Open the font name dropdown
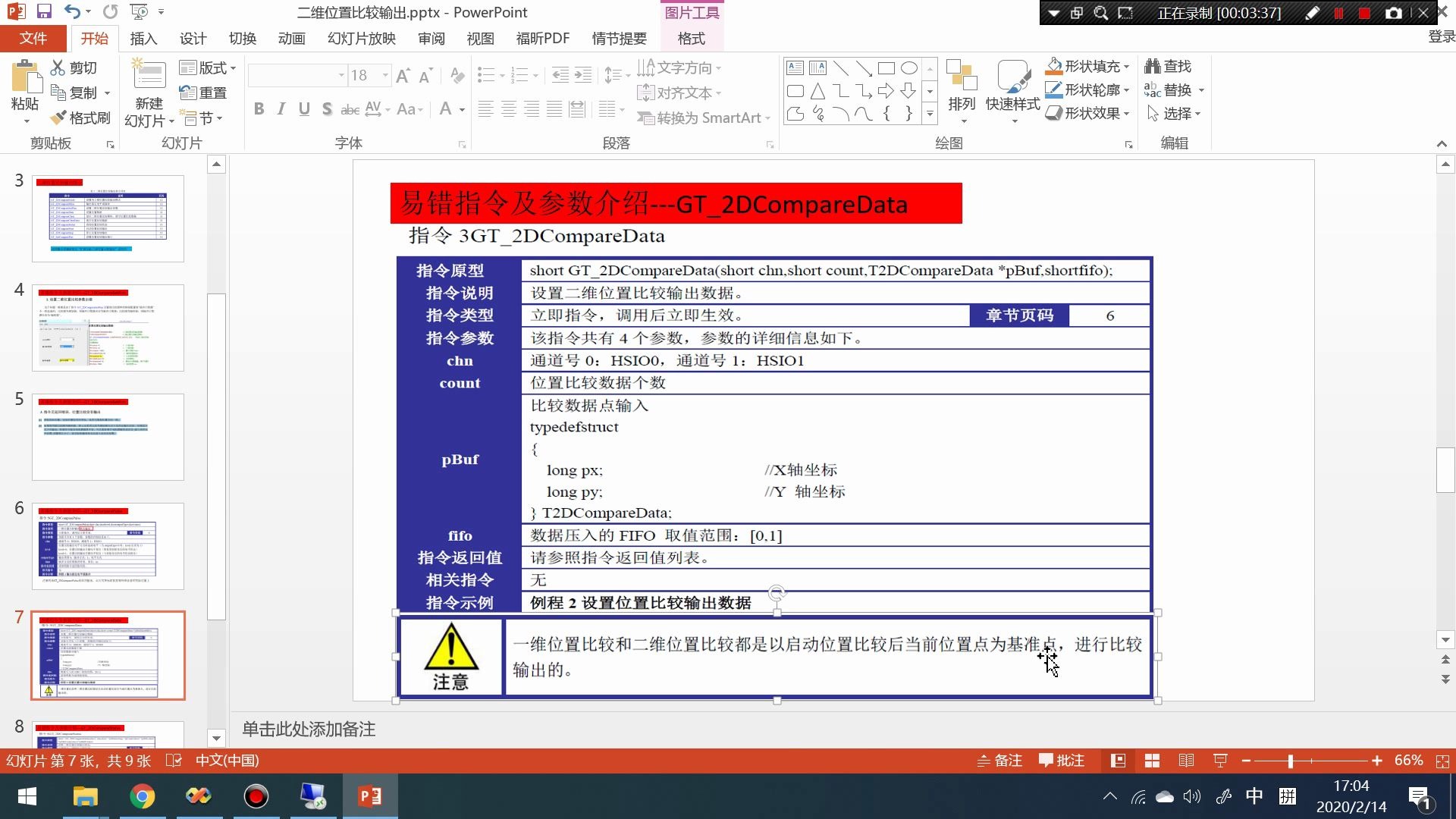1456x819 pixels. pyautogui.click(x=341, y=75)
